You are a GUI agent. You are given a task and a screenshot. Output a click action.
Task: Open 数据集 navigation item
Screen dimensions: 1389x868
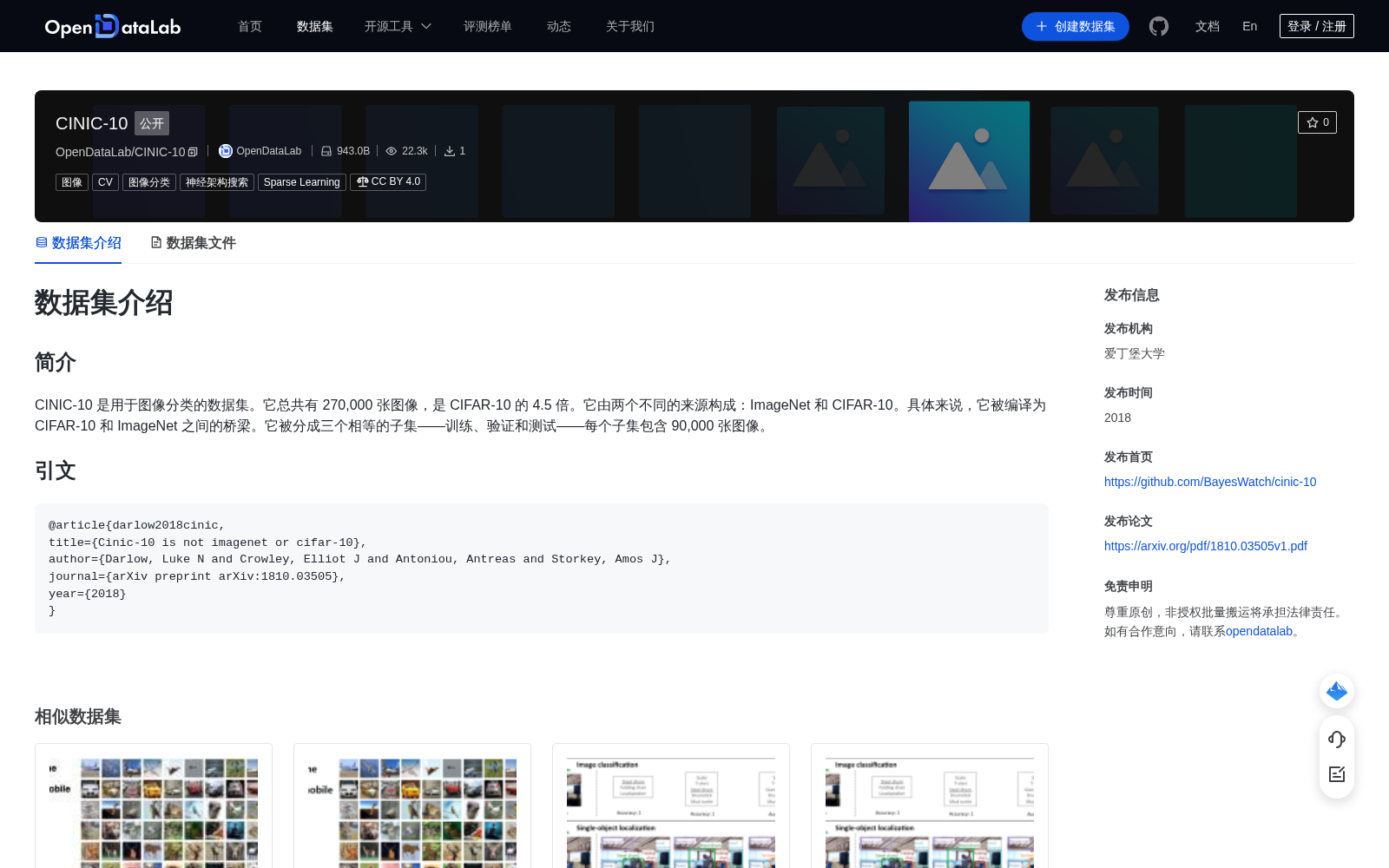point(315,26)
